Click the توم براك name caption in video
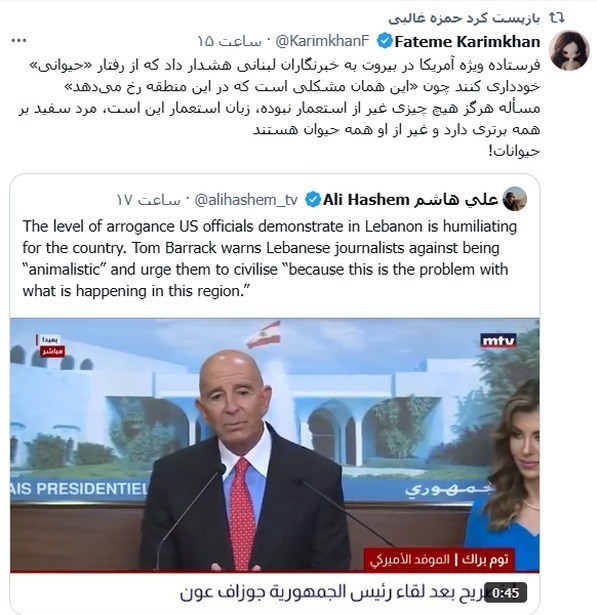 tap(485, 559)
